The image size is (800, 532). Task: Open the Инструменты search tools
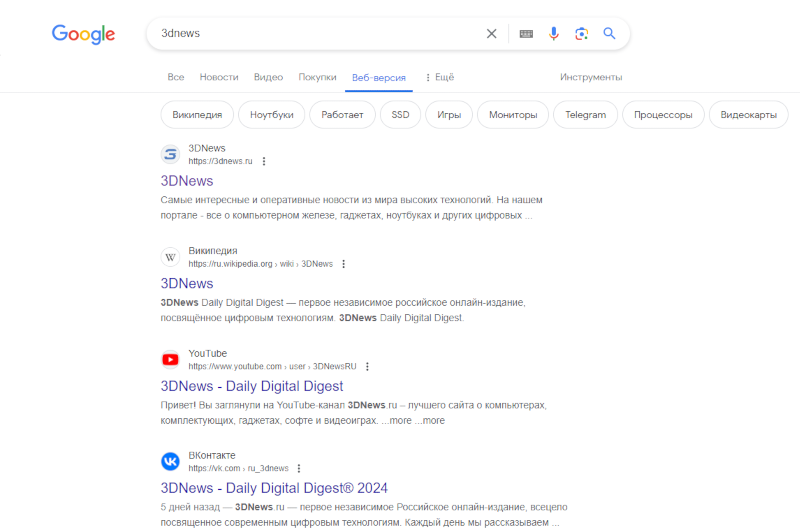click(591, 77)
